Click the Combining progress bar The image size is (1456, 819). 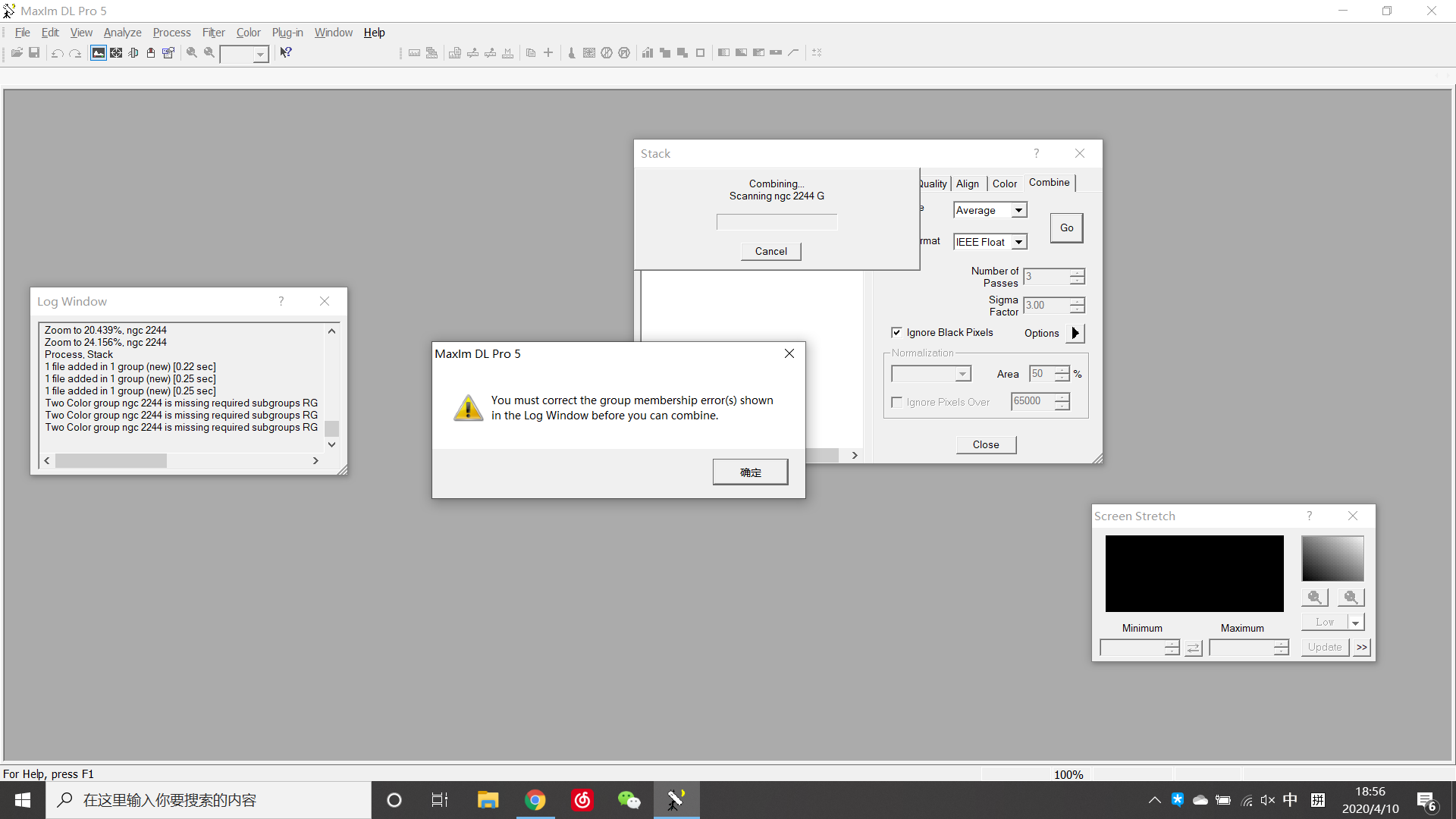click(x=777, y=222)
